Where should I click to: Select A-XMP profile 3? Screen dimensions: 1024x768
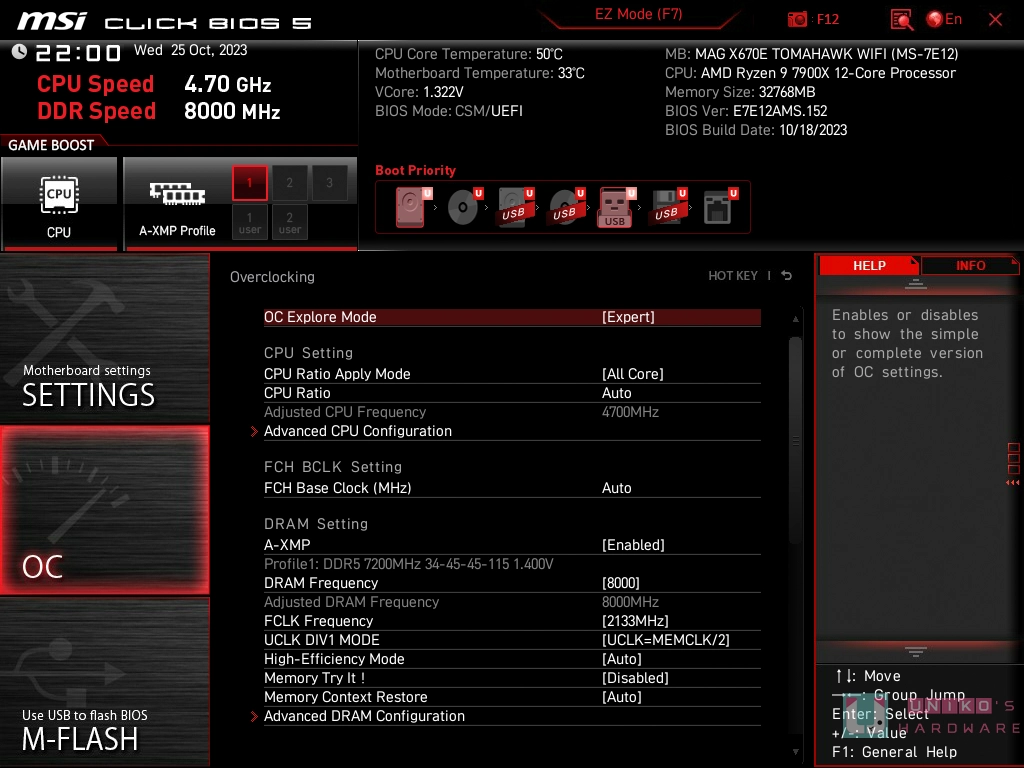(x=329, y=183)
